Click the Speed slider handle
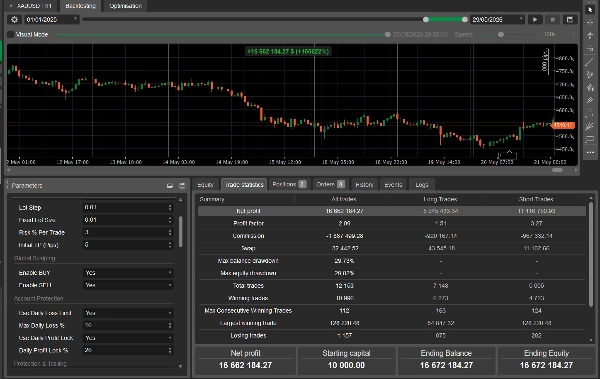 click(x=501, y=34)
